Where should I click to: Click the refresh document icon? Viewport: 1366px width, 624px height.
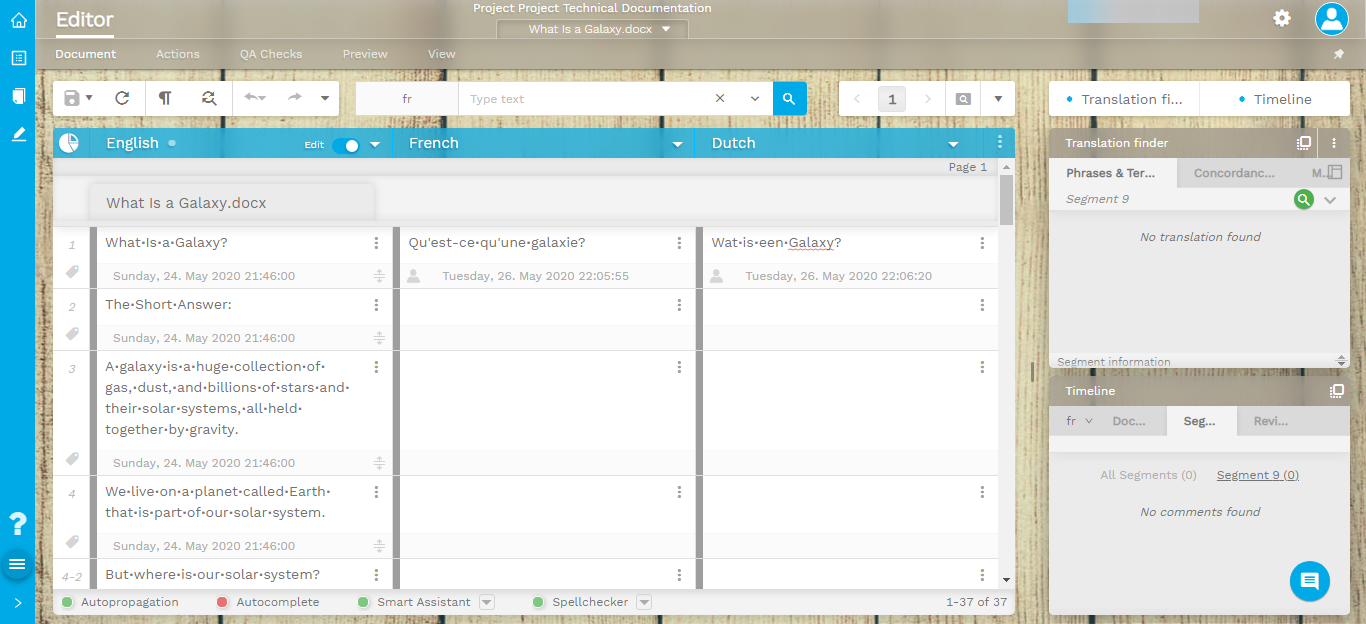(122, 98)
